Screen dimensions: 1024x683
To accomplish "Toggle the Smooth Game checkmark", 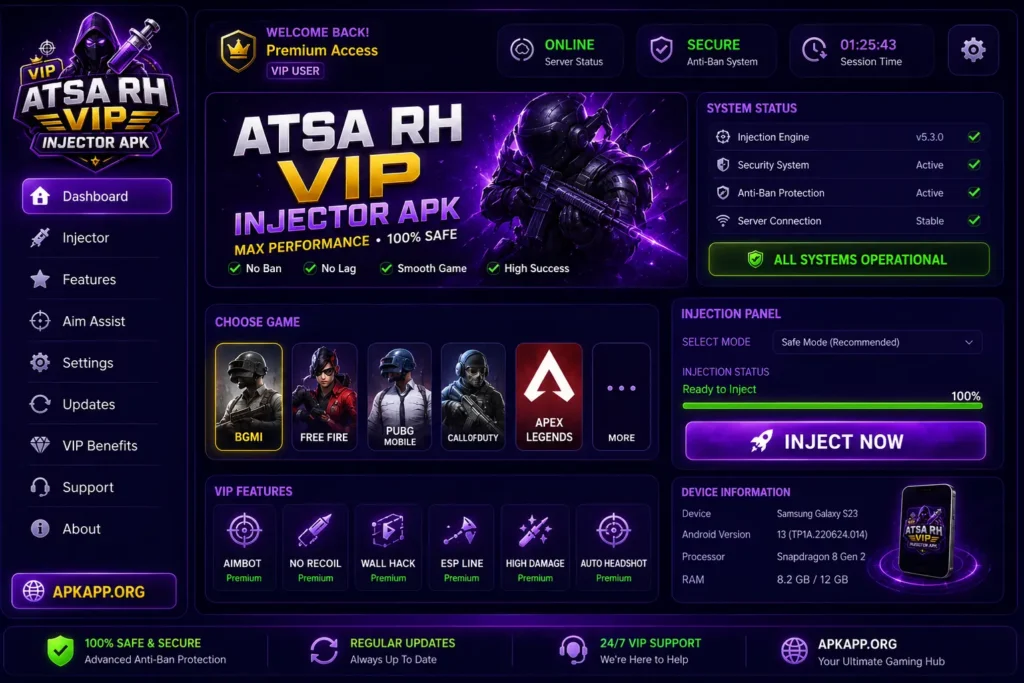I will [x=386, y=268].
